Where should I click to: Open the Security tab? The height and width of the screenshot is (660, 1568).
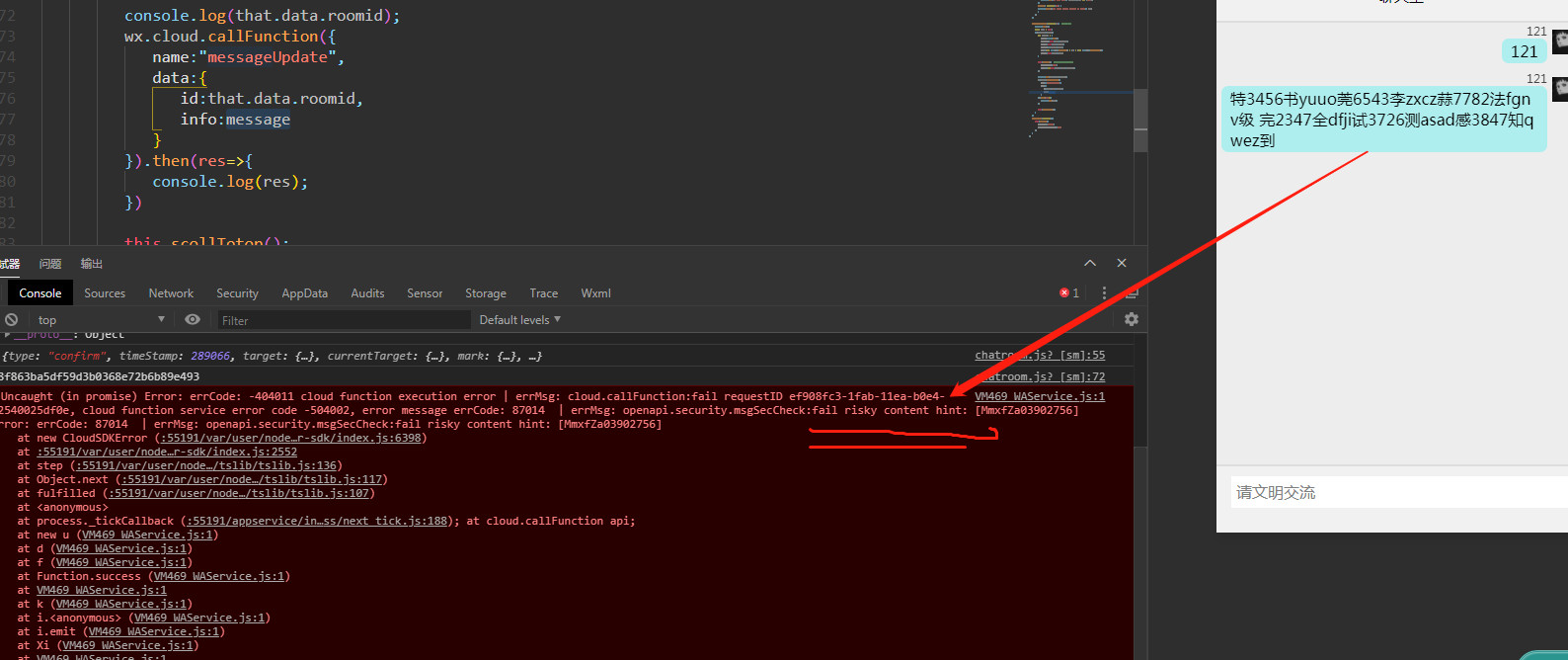click(x=237, y=293)
